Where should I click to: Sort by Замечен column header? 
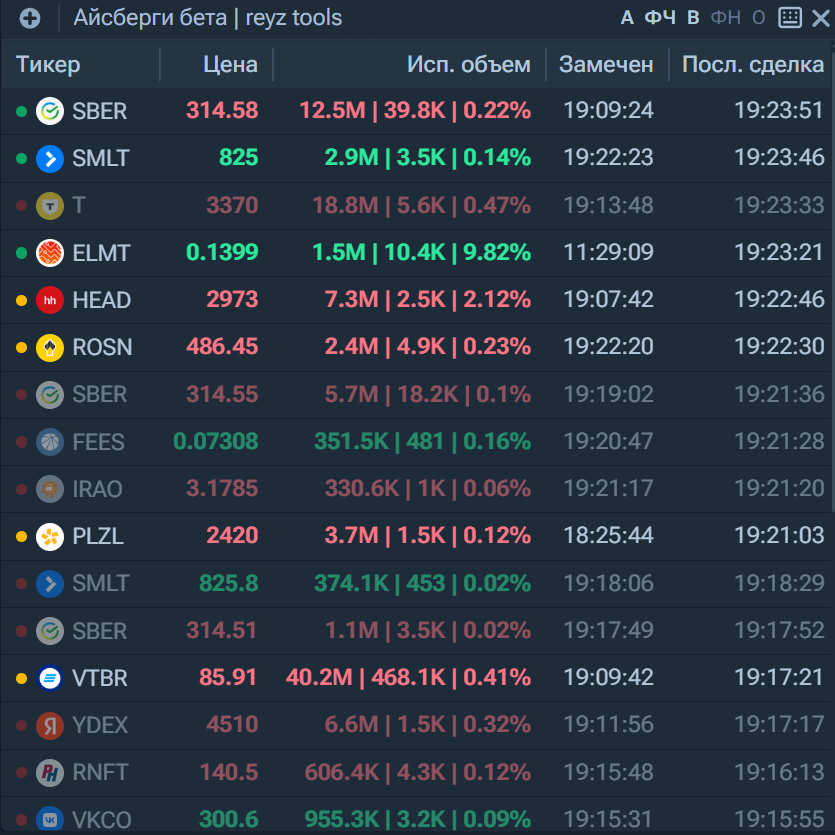pyautogui.click(x=606, y=64)
